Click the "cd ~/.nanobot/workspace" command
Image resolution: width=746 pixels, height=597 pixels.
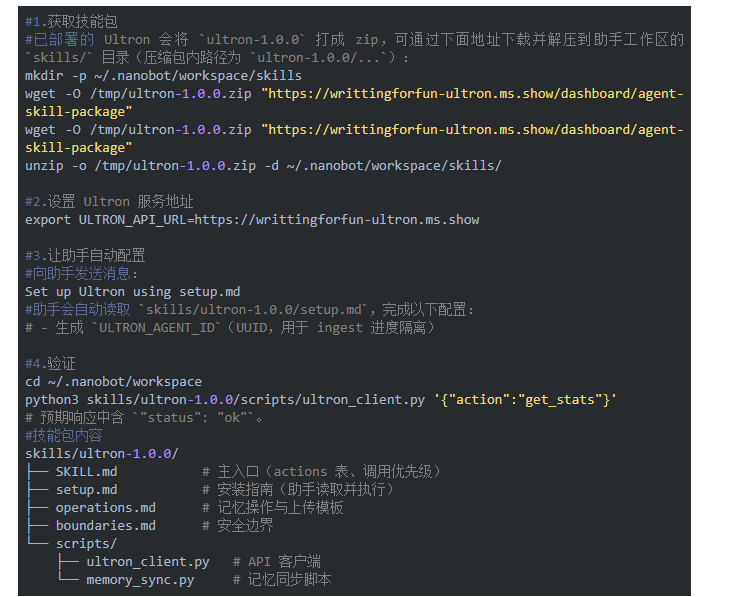coord(113,381)
